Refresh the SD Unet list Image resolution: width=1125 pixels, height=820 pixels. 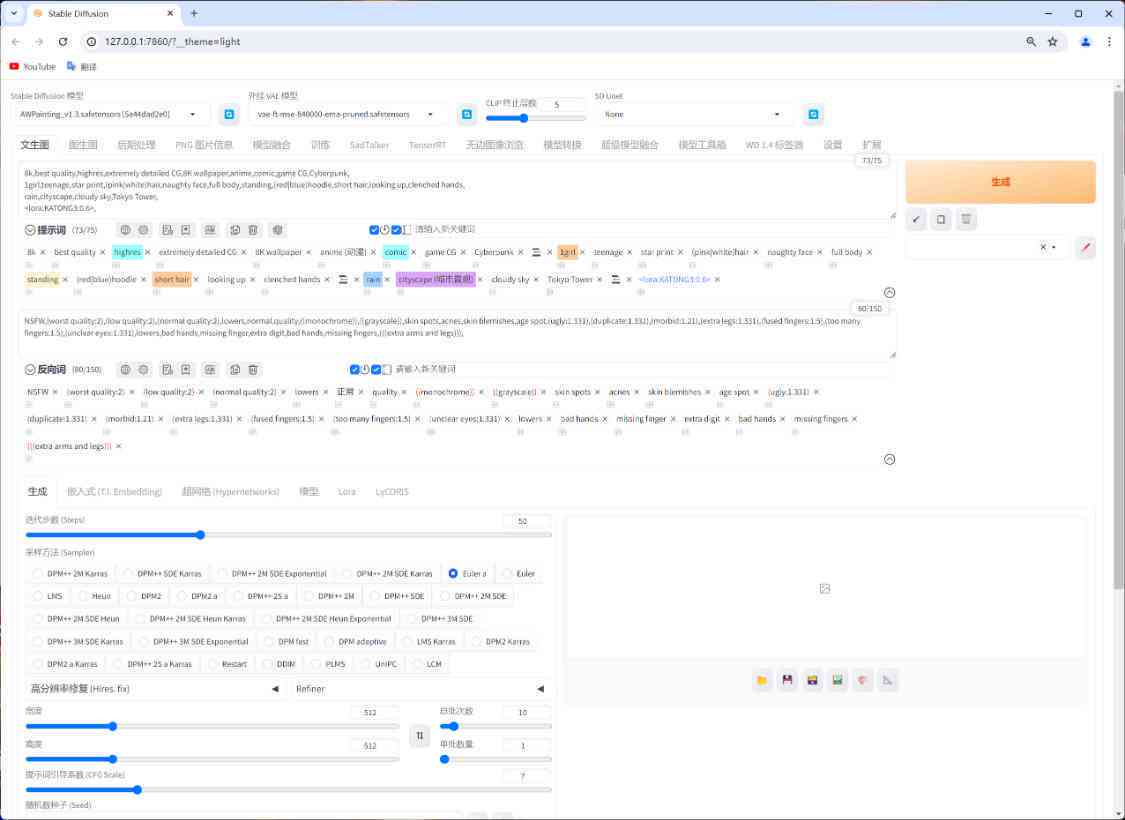tap(813, 114)
